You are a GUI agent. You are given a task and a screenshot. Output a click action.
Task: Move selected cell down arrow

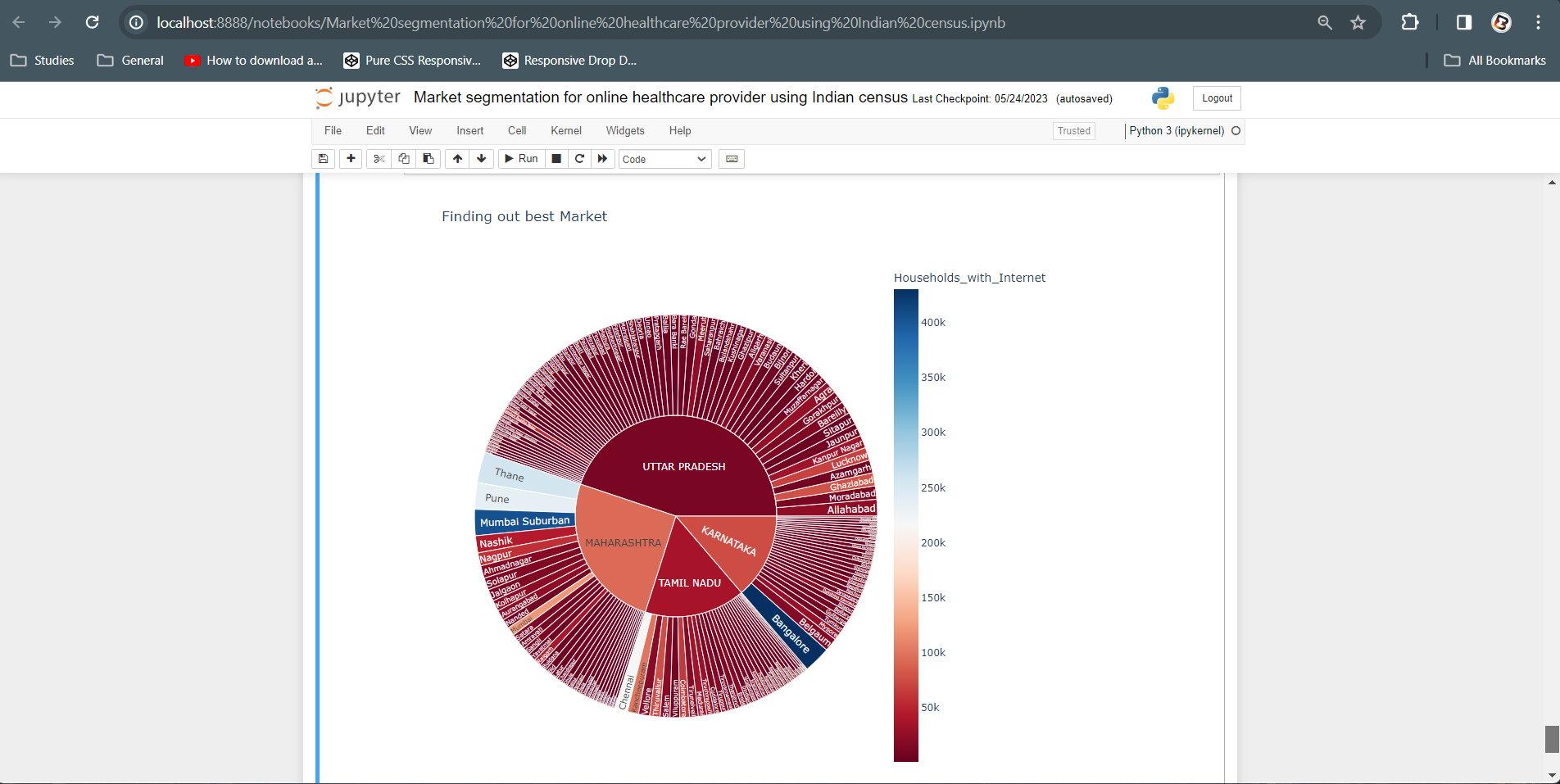(482, 159)
